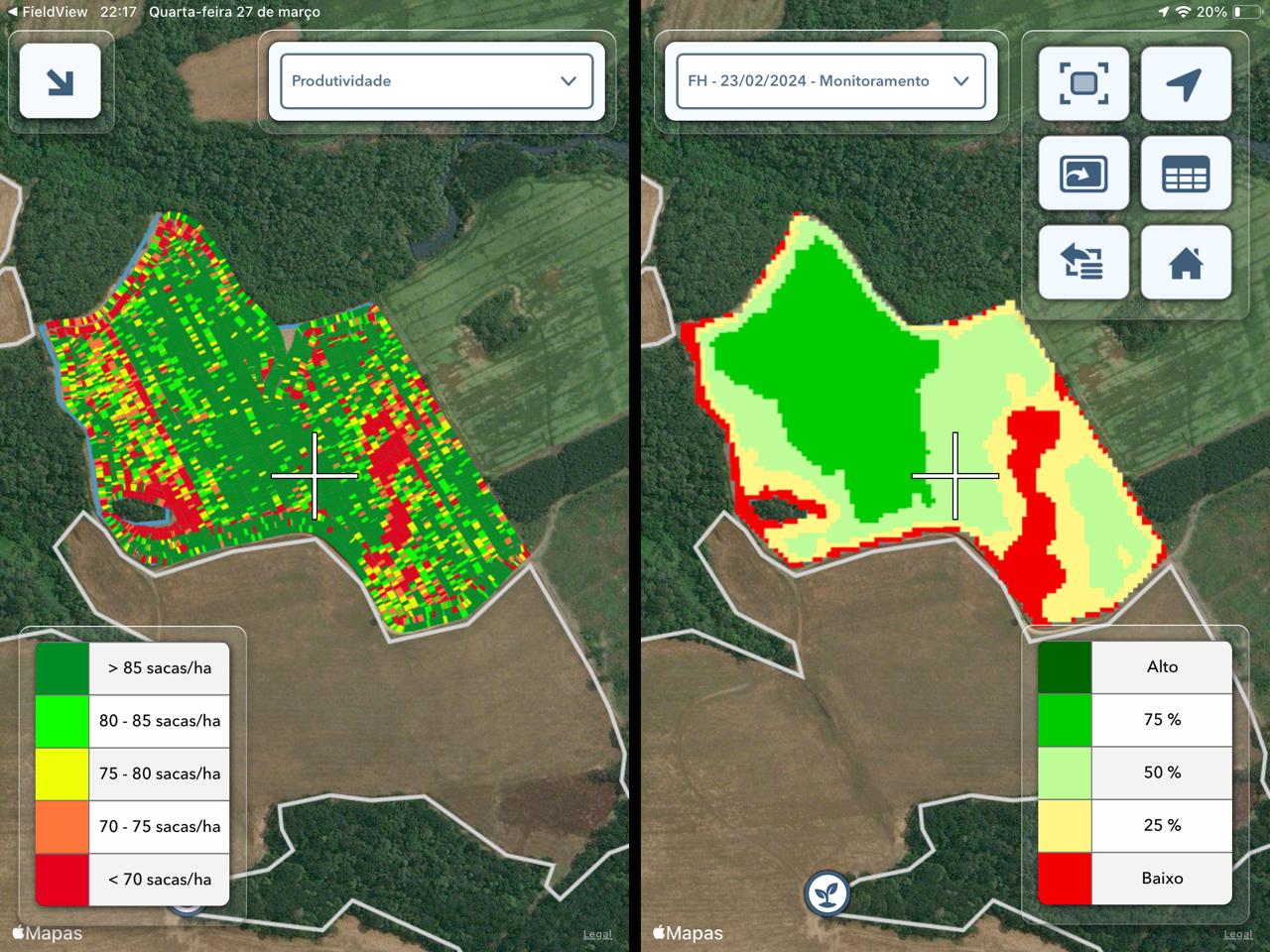1270x952 pixels.
Task: Click the layer swap comparison icon
Action: 1082,262
